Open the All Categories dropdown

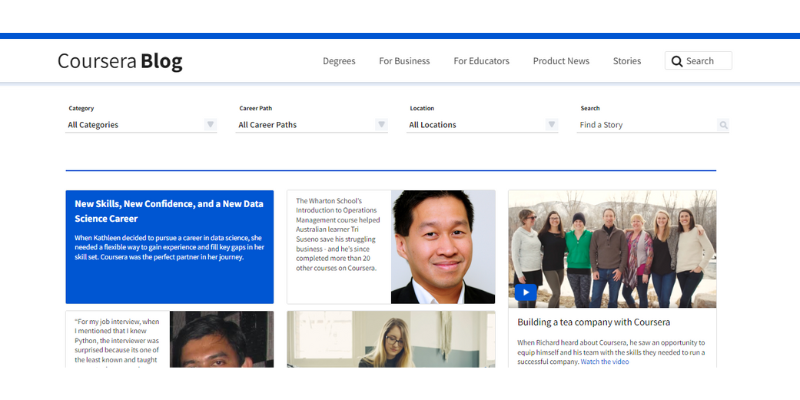click(141, 125)
